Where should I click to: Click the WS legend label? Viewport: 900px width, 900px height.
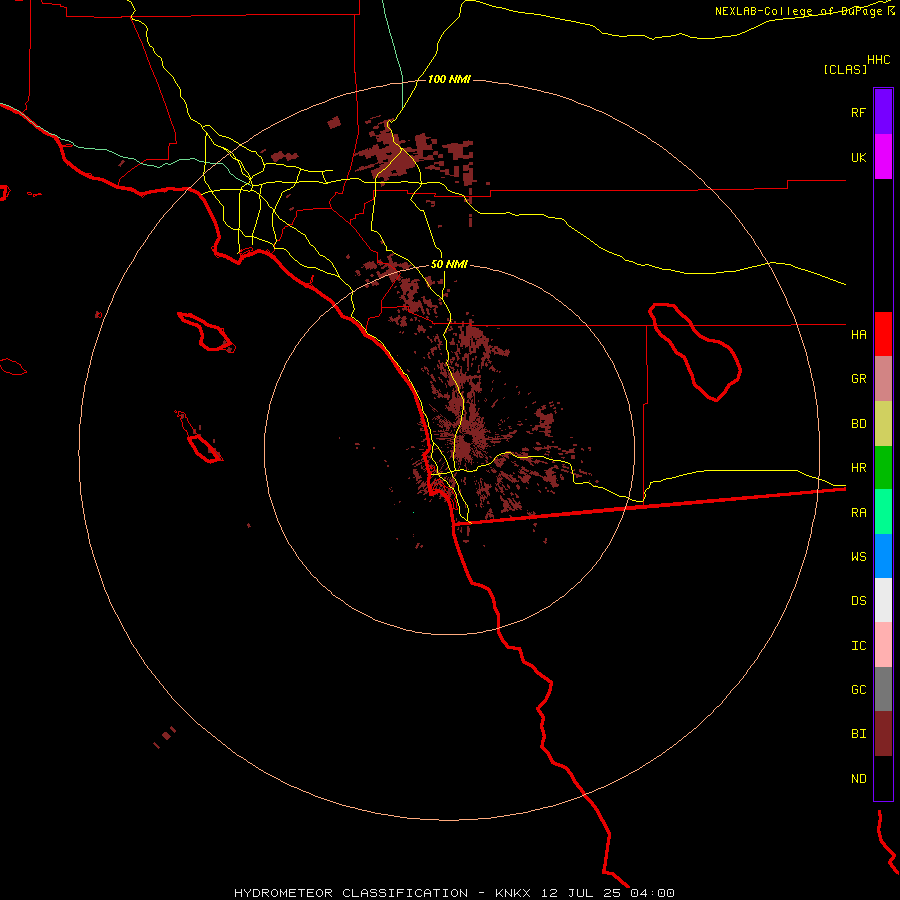(859, 557)
